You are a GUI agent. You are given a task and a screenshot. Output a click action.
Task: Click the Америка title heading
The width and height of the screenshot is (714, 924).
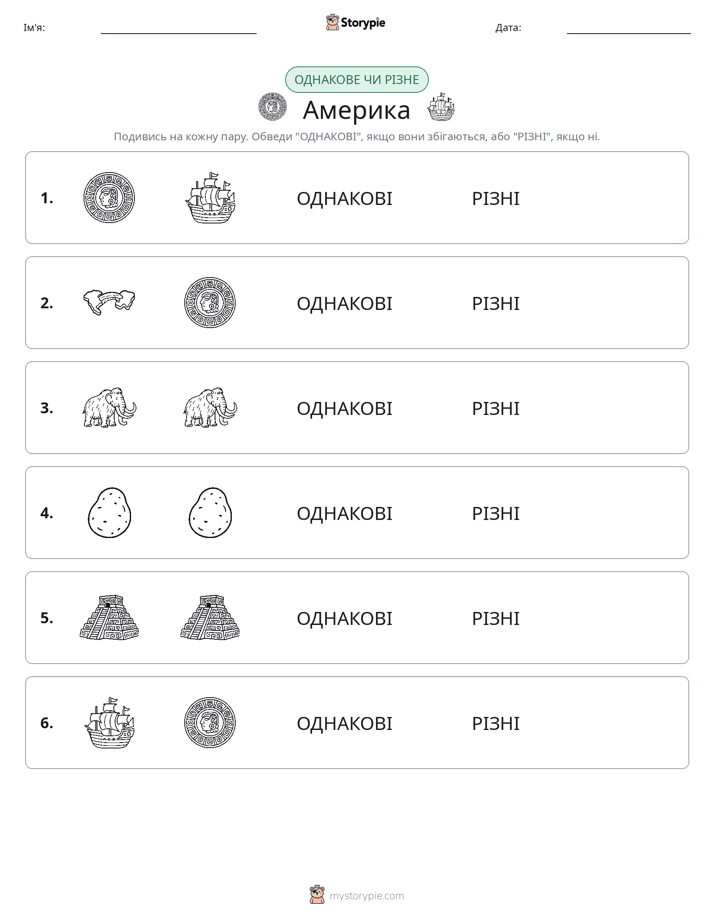[356, 110]
